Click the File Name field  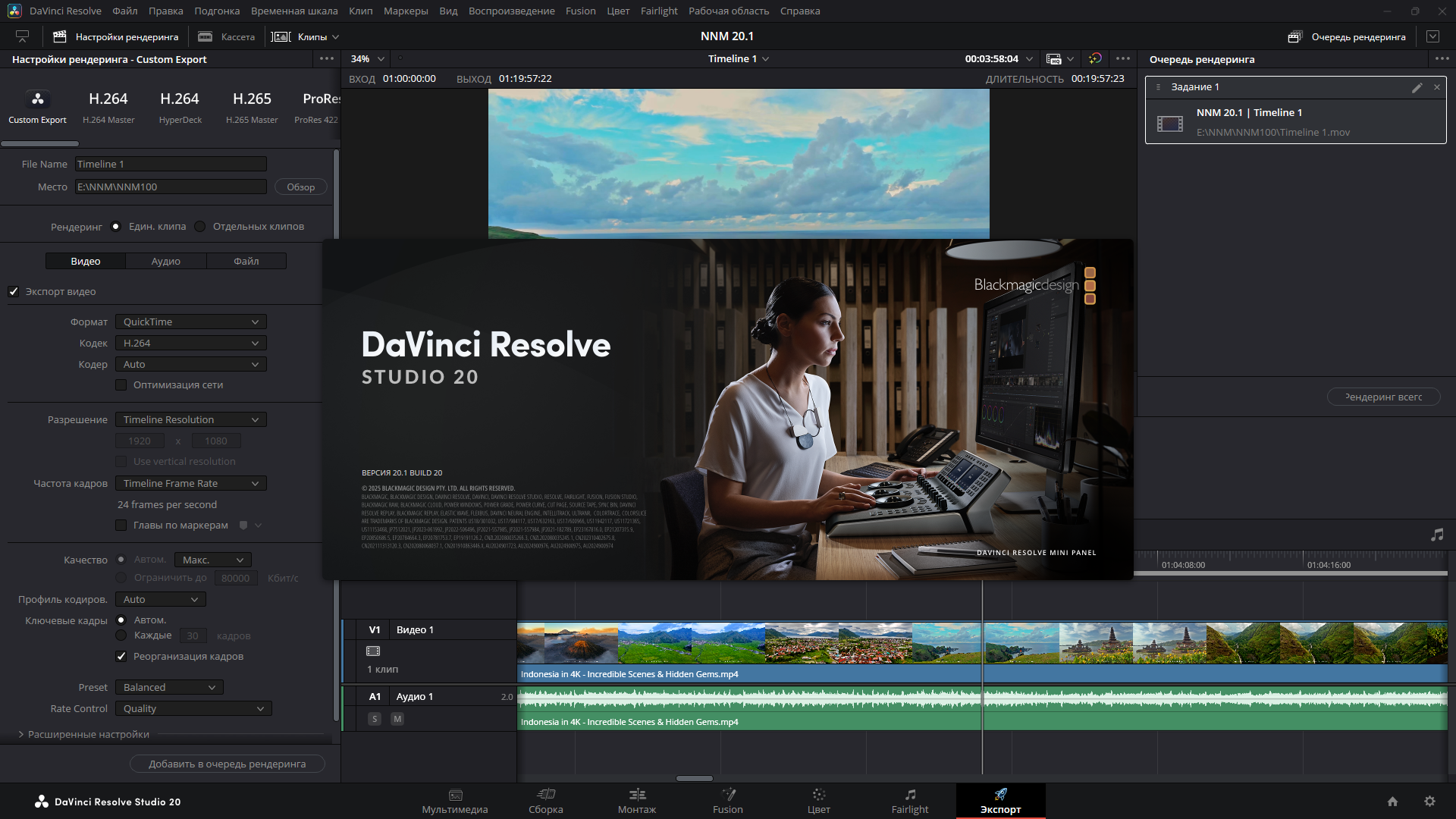point(171,165)
